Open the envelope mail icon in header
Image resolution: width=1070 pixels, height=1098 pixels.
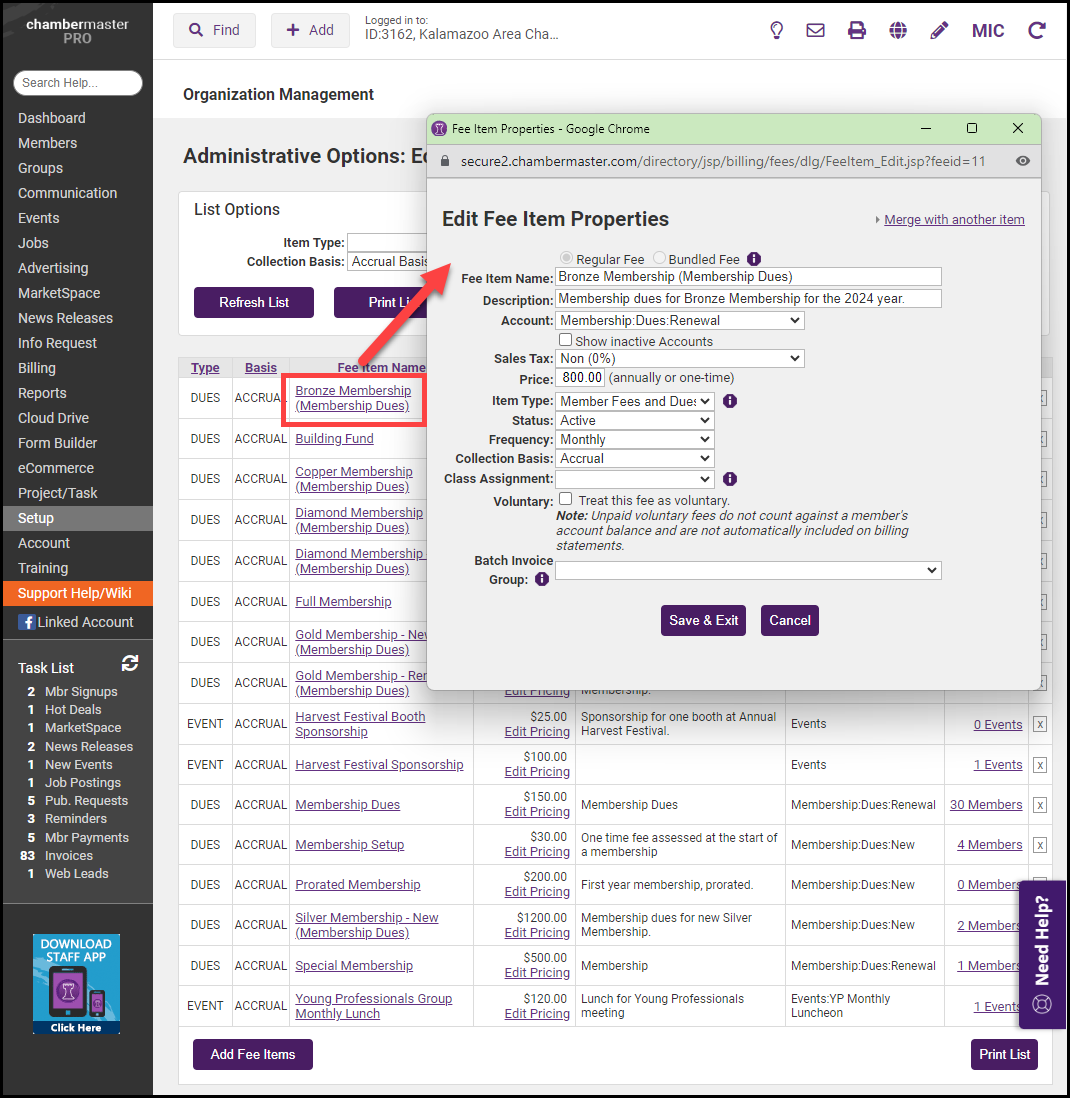click(x=816, y=30)
